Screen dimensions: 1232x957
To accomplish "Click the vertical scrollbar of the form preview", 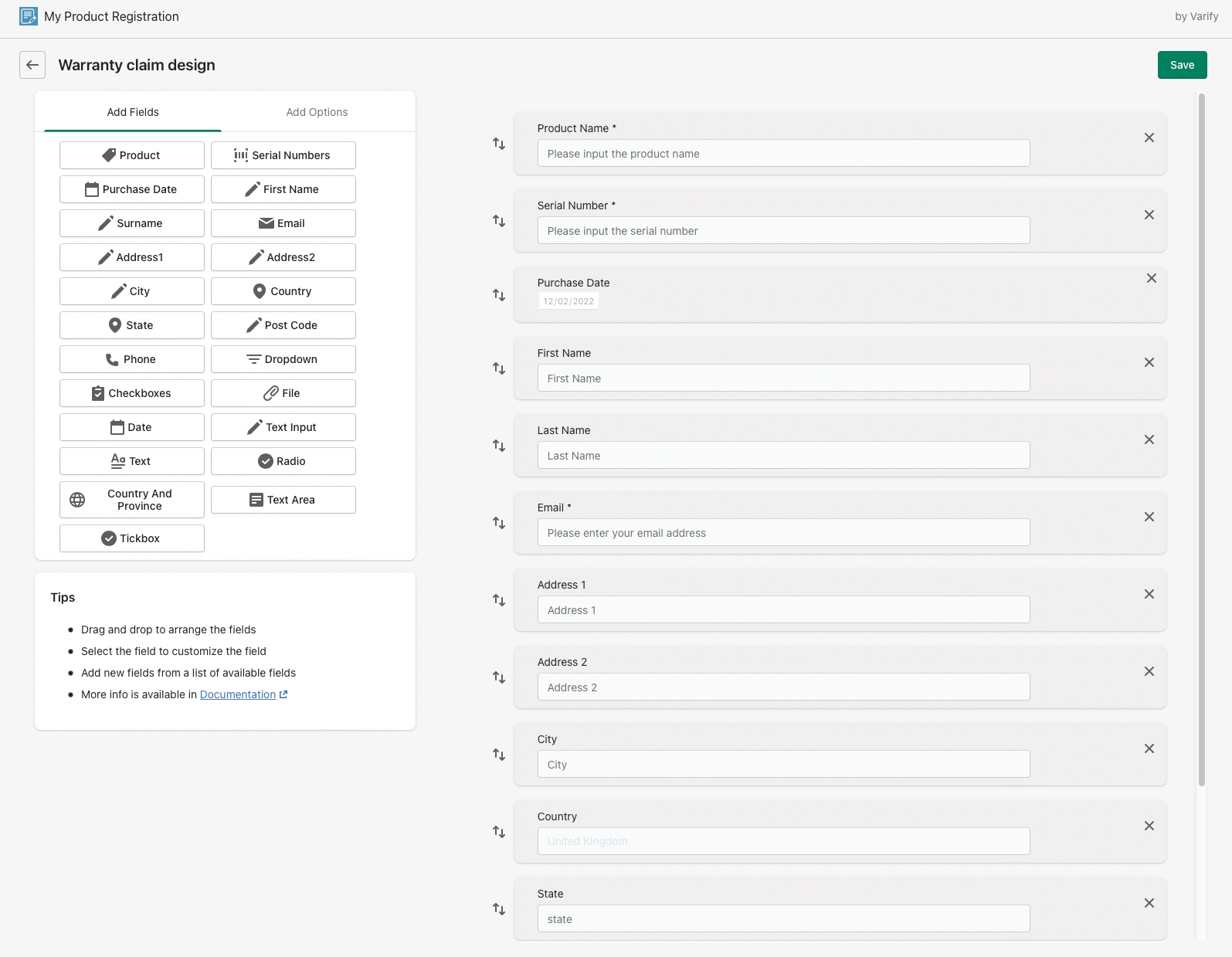I will 1201,440.
